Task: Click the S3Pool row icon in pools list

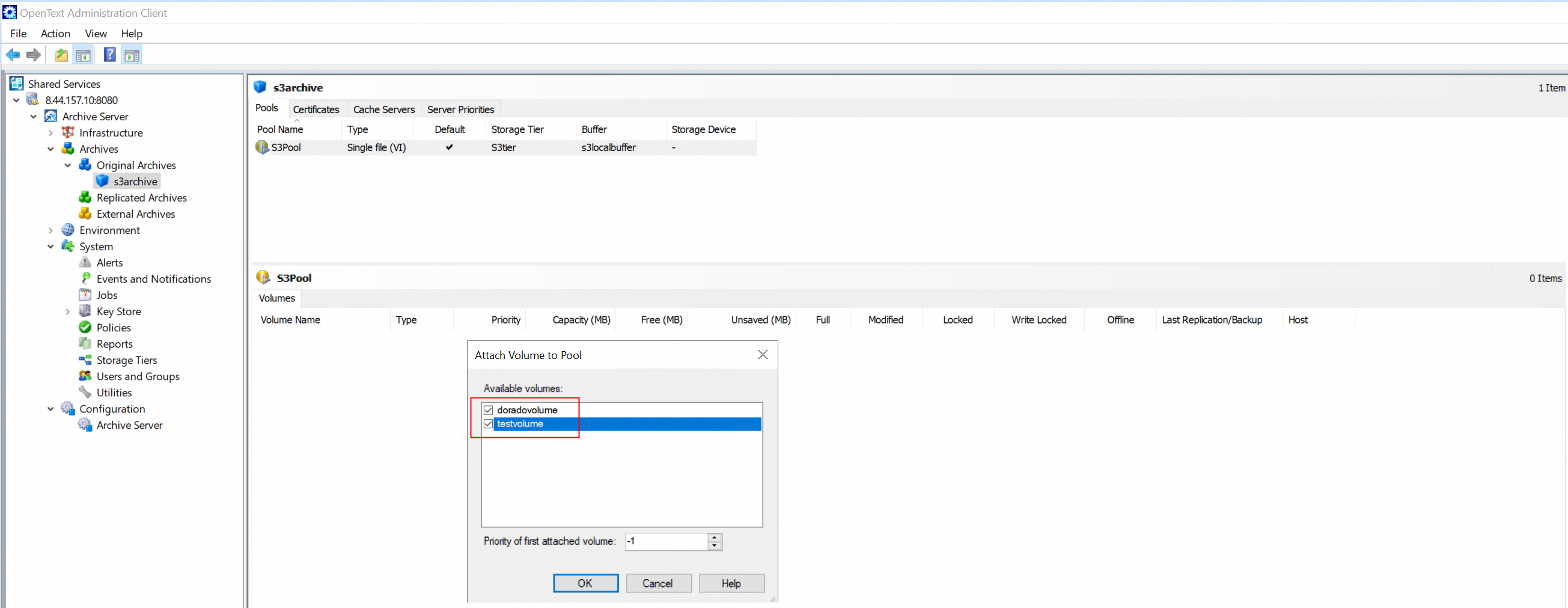Action: pos(263,147)
